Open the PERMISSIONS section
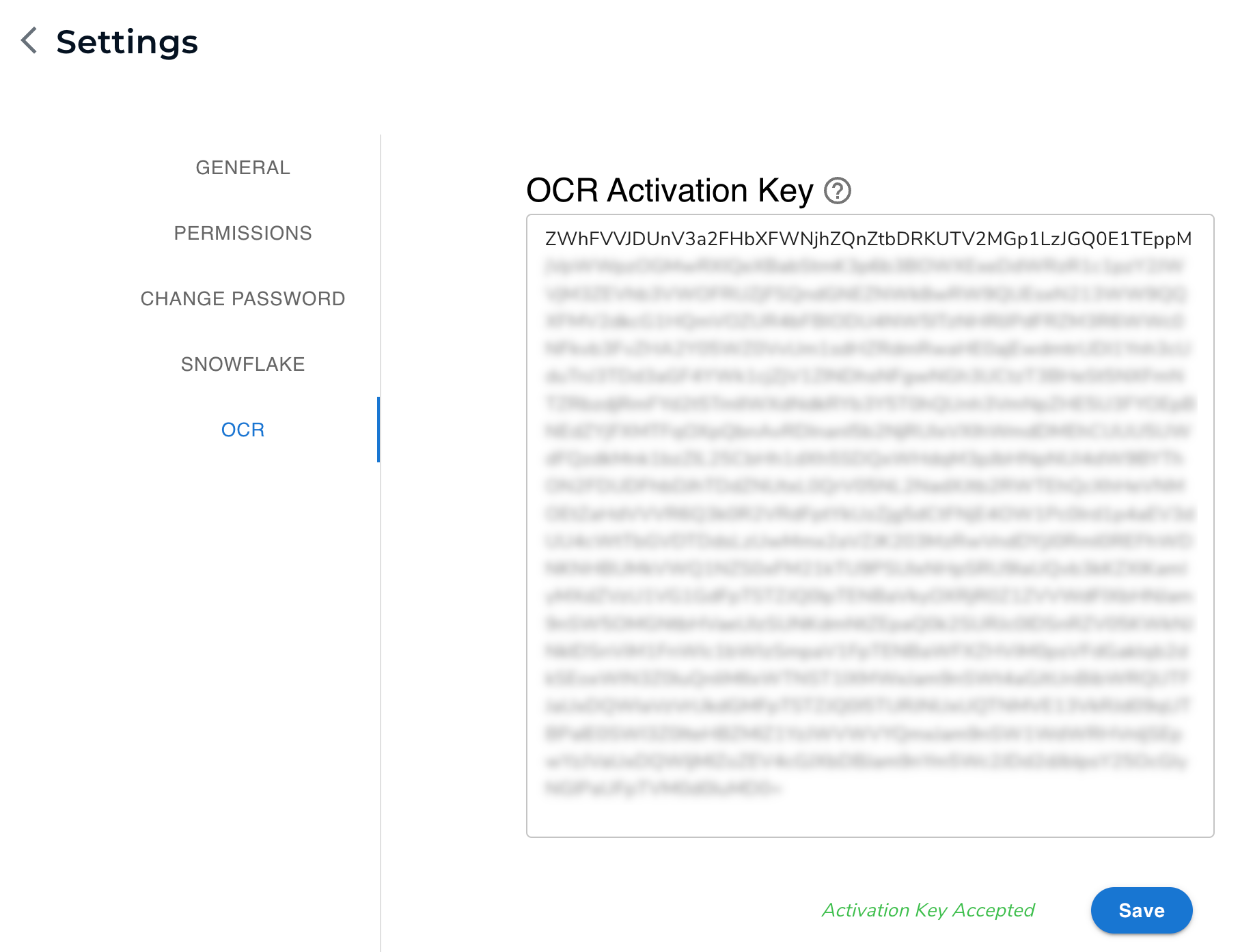Viewport: 1240px width, 952px height. [242, 233]
